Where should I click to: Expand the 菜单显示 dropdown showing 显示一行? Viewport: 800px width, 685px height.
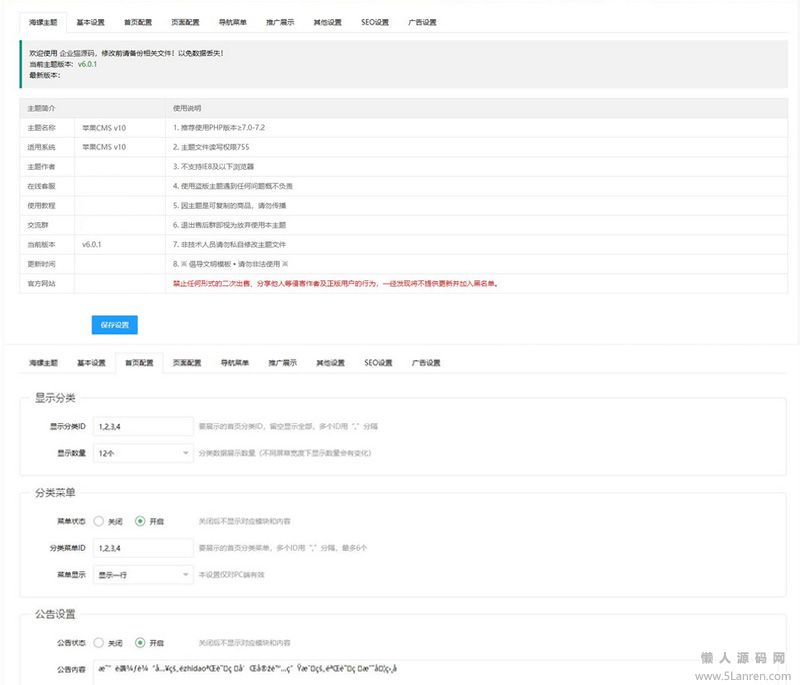pyautogui.click(x=143, y=575)
